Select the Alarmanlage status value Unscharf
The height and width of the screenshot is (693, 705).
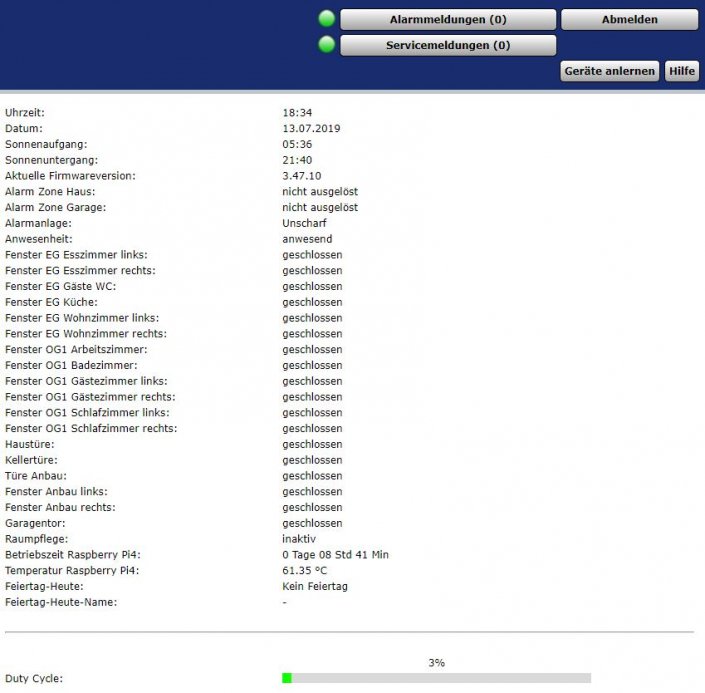tap(304, 223)
